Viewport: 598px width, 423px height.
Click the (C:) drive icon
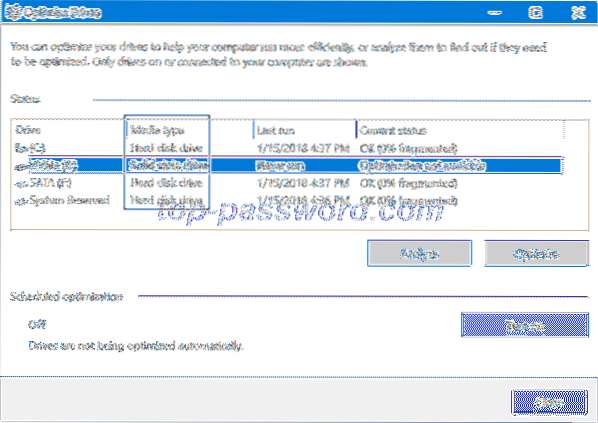[20, 148]
